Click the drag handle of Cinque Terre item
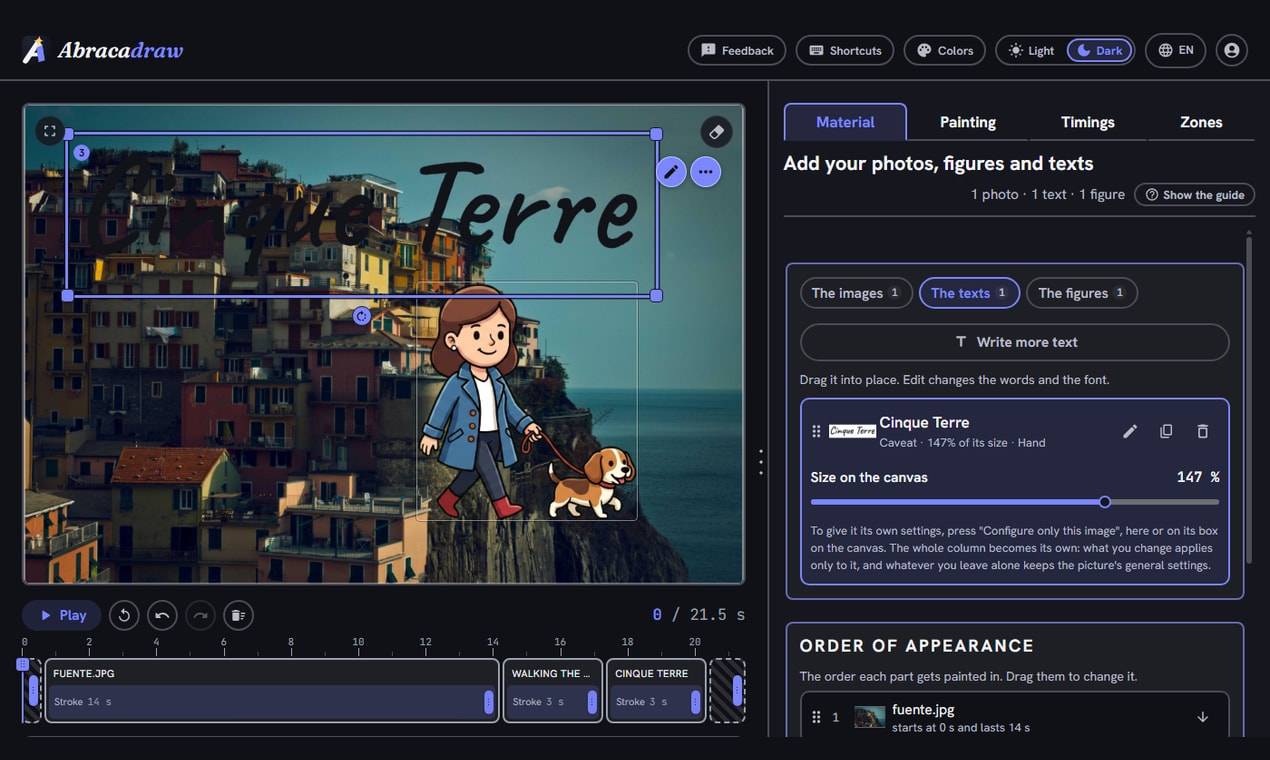The image size is (1270, 760). (x=816, y=431)
